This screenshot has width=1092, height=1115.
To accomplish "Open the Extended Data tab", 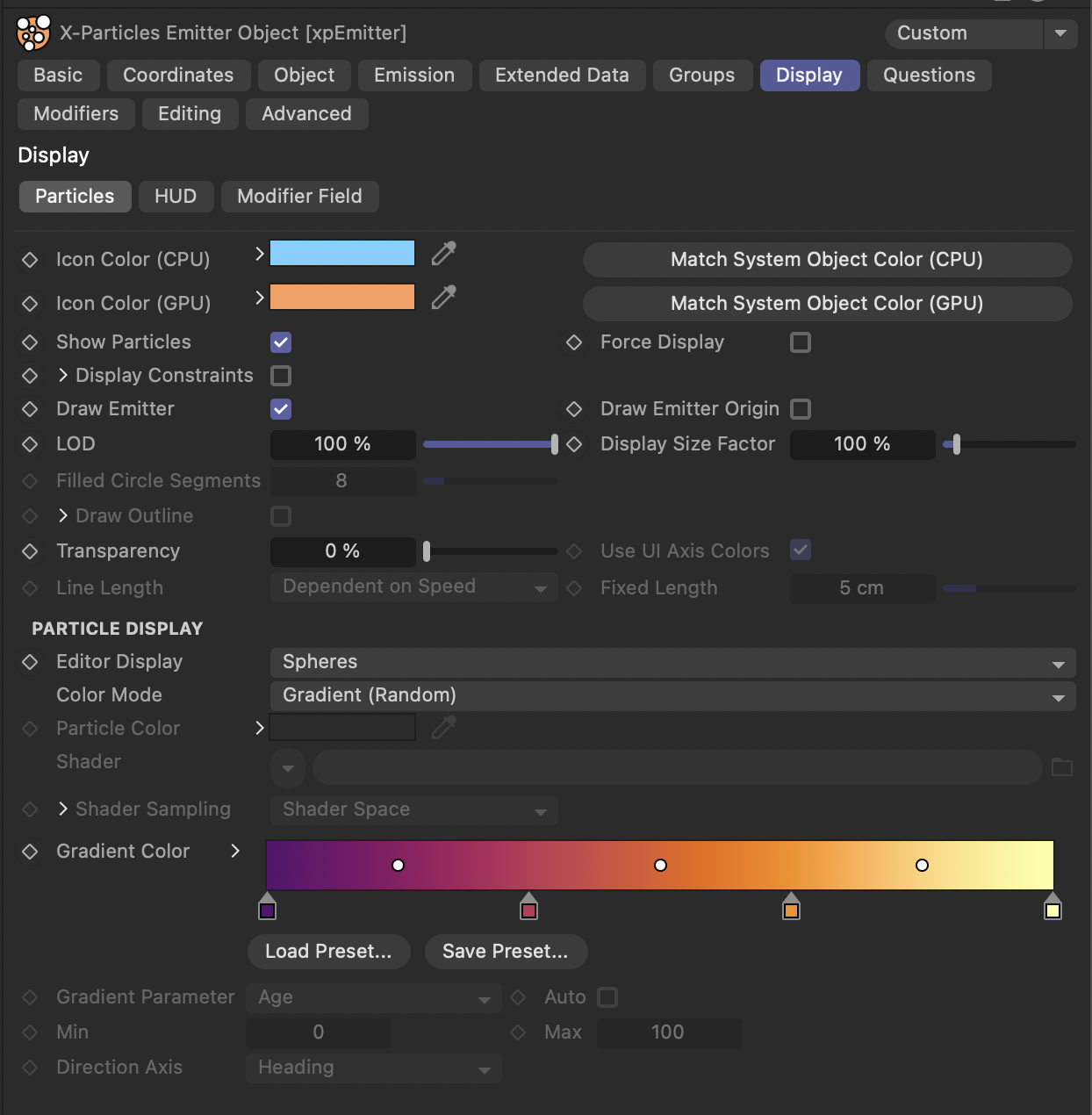I will pos(562,76).
